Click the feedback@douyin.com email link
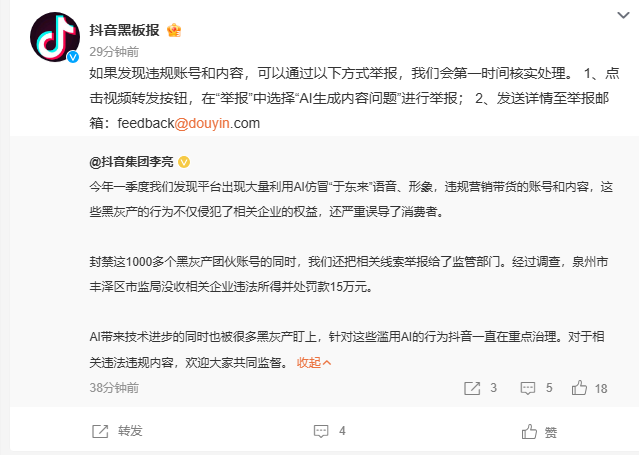The image size is (639, 455). click(189, 123)
